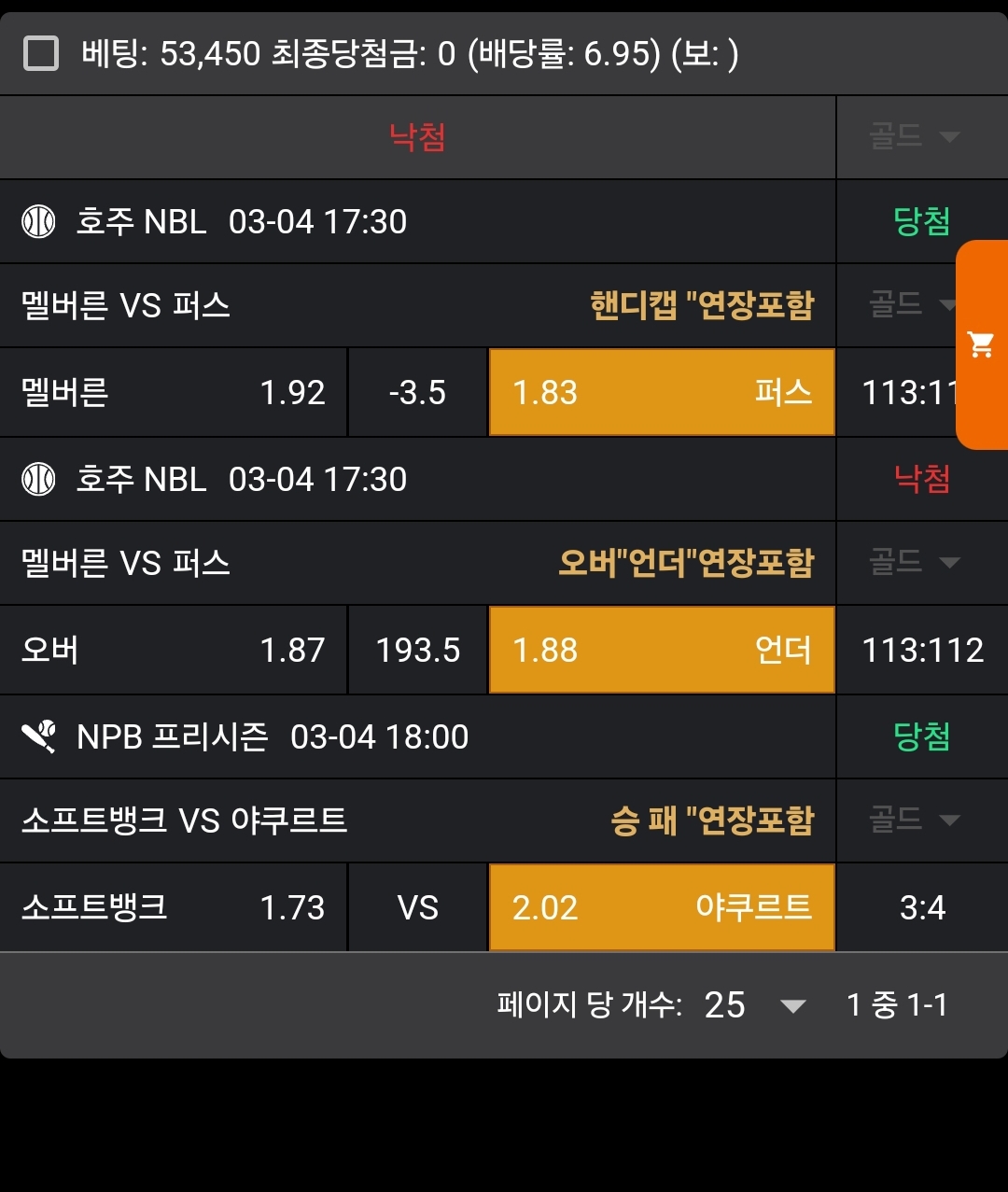Expand the 골드 dropdown beside 승 패 "연장포함
The width and height of the screenshot is (1008, 1192).
(x=914, y=820)
